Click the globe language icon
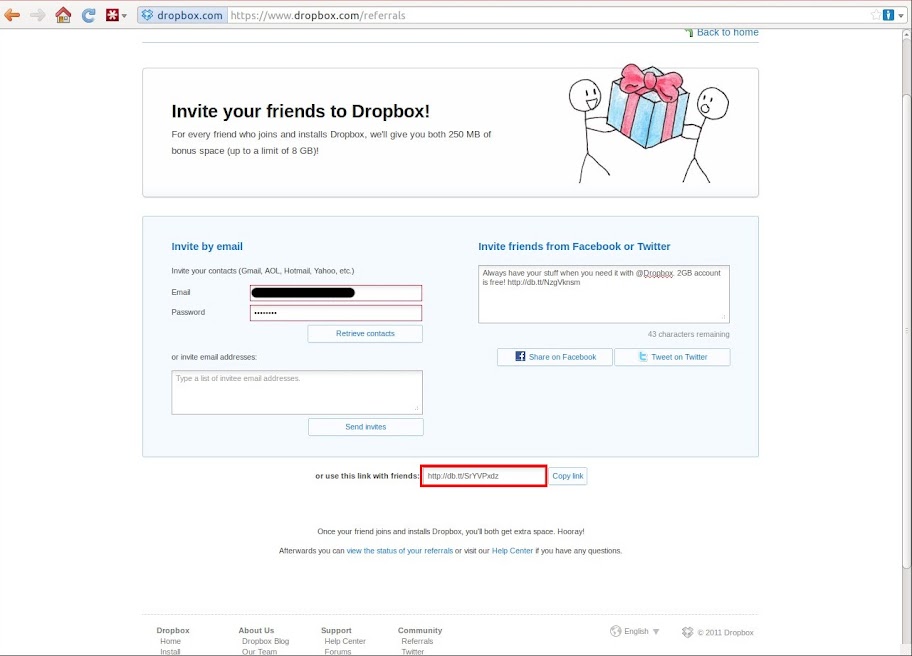This screenshot has width=912, height=656. tap(615, 631)
